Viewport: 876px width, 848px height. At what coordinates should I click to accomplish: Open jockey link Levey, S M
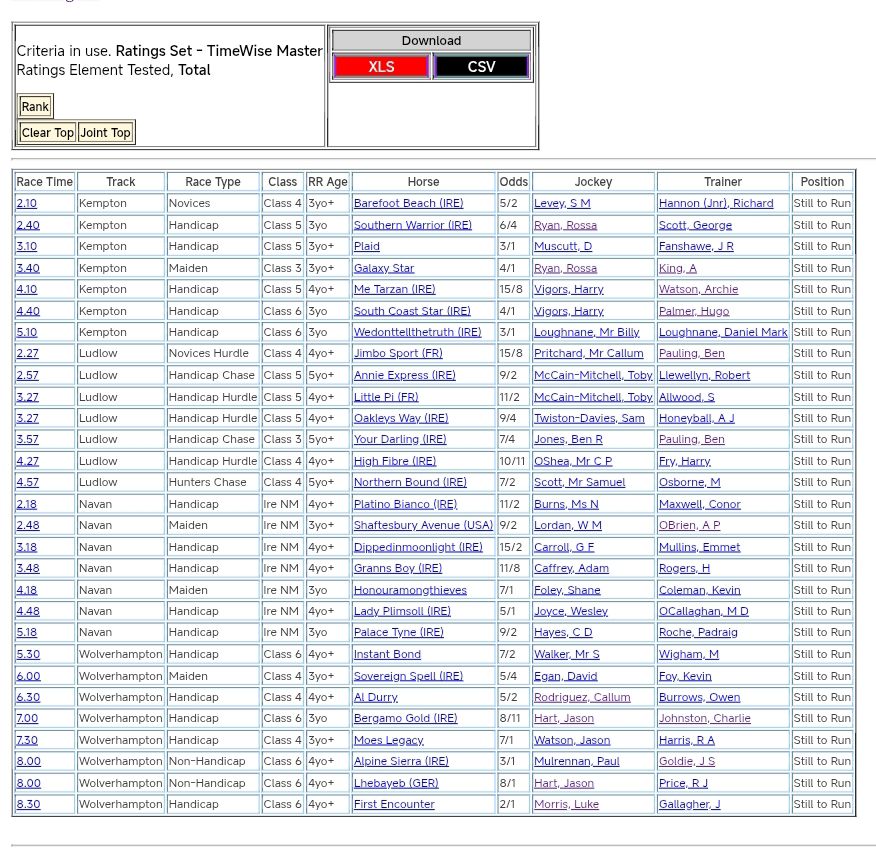tap(562, 203)
